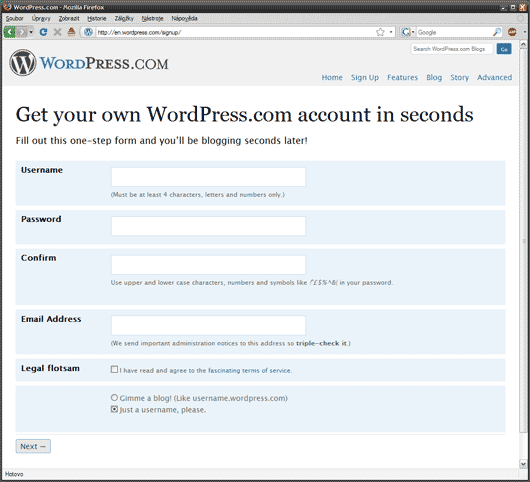This screenshot has width=530, height=482.
Task: Click the blue Go search button
Action: pos(504,49)
